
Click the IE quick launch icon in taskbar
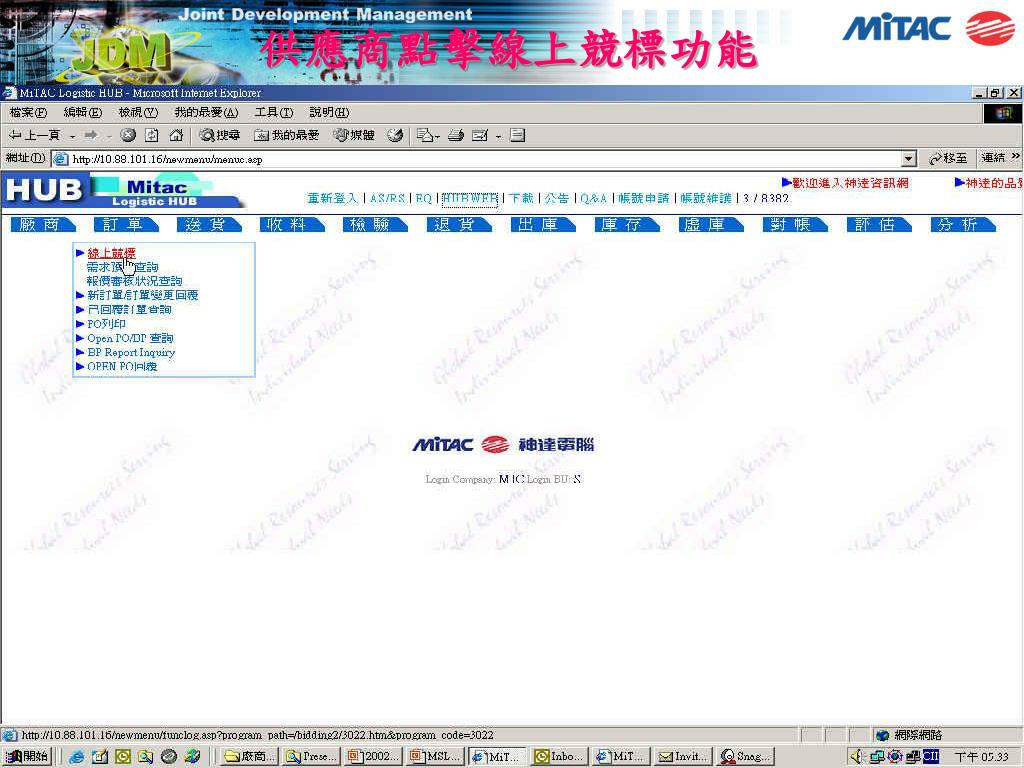[76, 756]
